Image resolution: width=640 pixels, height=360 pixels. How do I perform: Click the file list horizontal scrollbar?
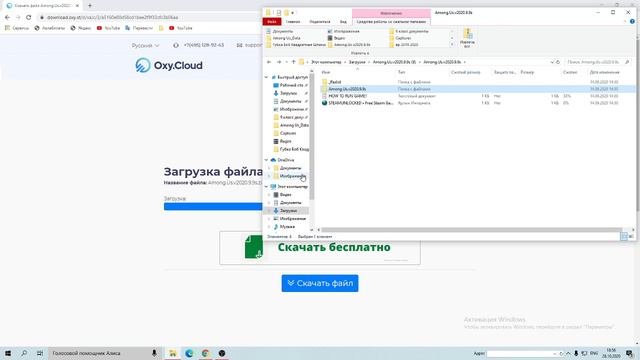coord(471,230)
